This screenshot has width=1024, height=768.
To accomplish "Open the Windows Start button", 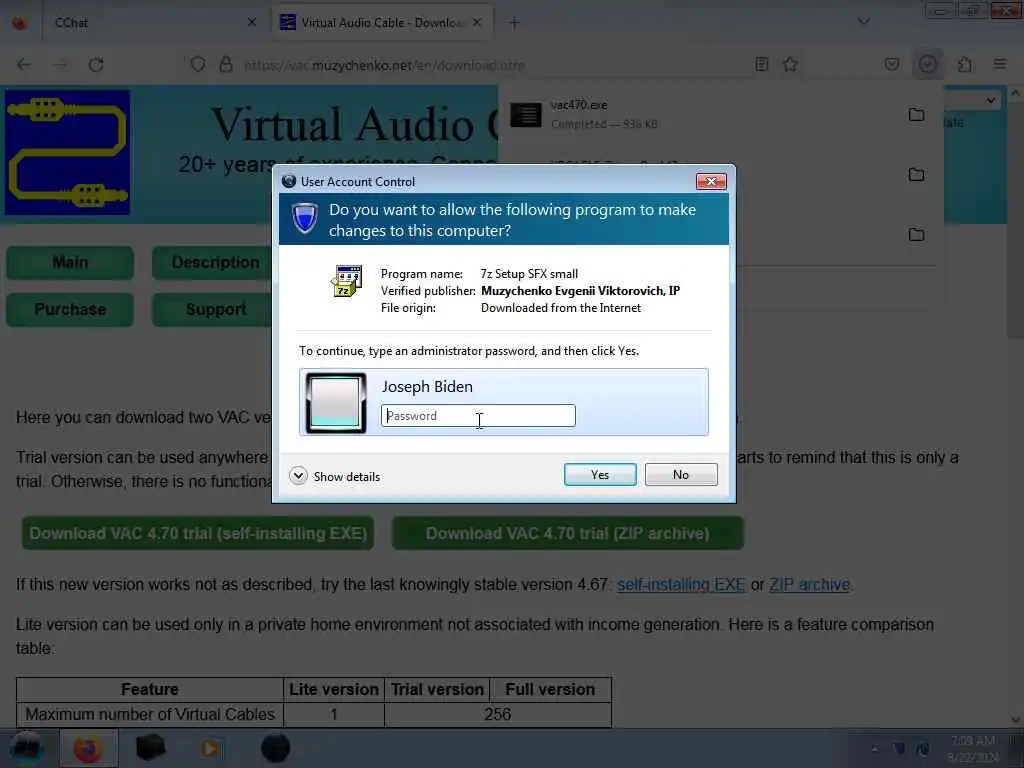I will [x=26, y=748].
